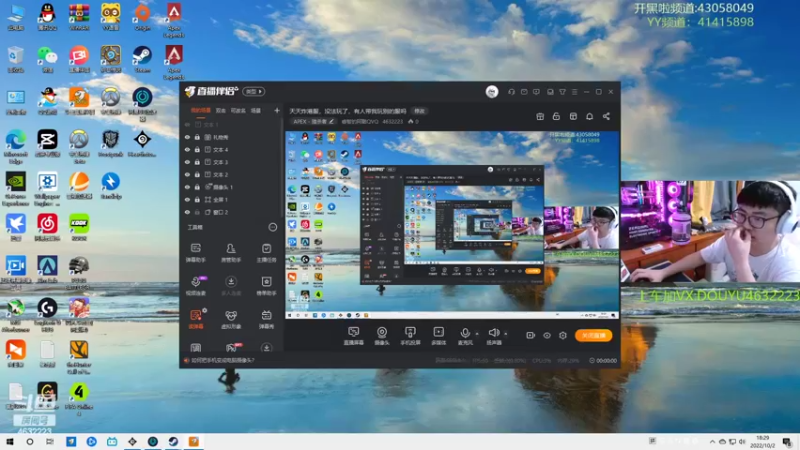Image resolution: width=800 pixels, height=450 pixels.
Task: Click the Steam icon in the taskbar
Action: click(x=173, y=442)
